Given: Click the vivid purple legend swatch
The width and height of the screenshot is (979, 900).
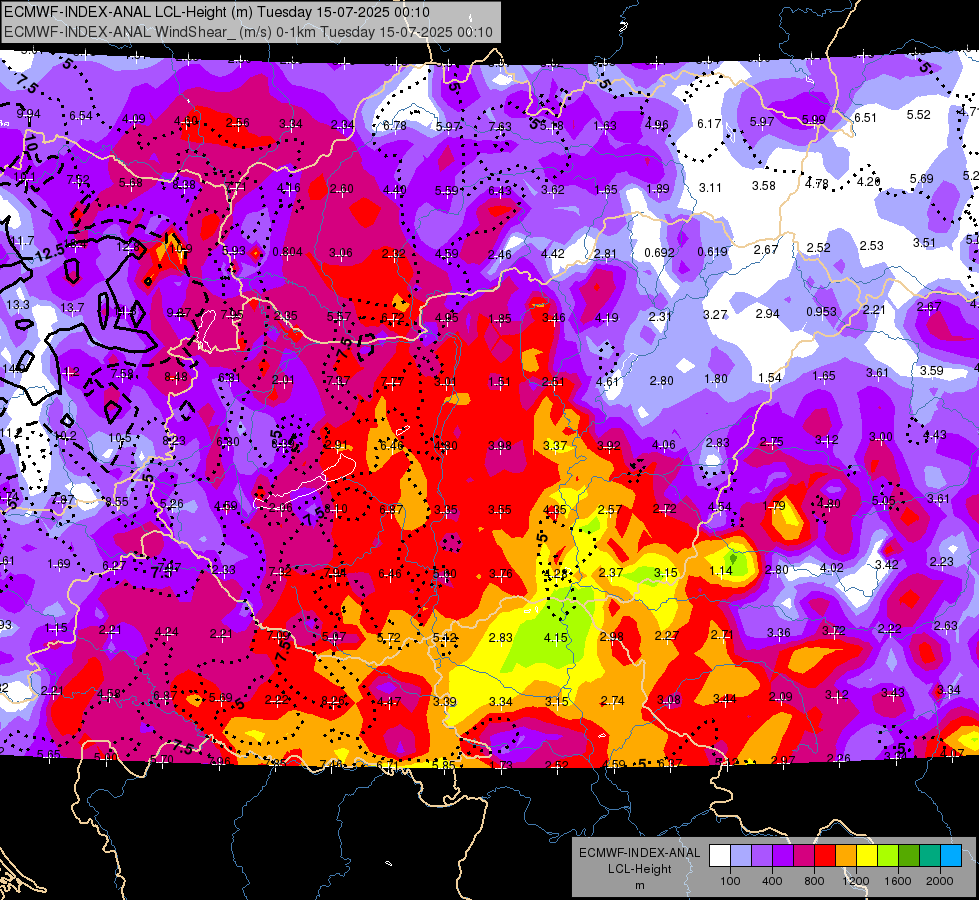Looking at the screenshot, I should [x=783, y=856].
